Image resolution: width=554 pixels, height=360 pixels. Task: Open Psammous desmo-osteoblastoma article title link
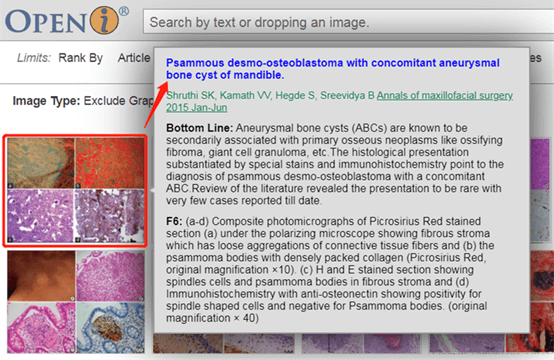[332, 69]
